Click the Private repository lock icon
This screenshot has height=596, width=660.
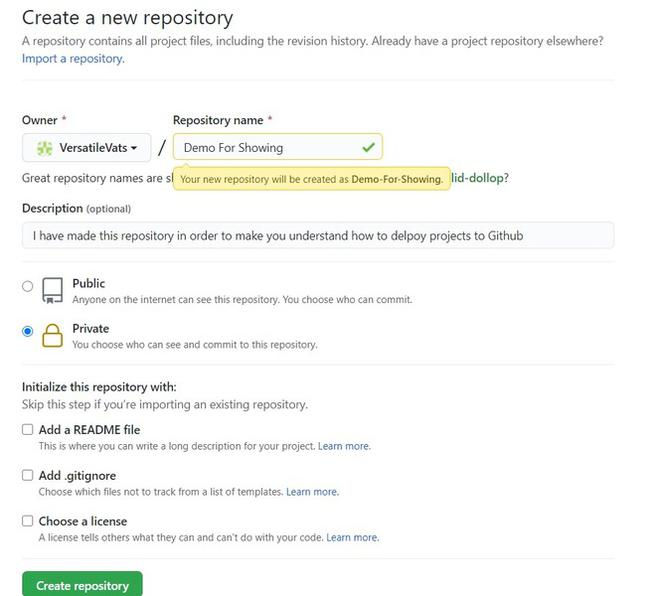pyautogui.click(x=52, y=336)
